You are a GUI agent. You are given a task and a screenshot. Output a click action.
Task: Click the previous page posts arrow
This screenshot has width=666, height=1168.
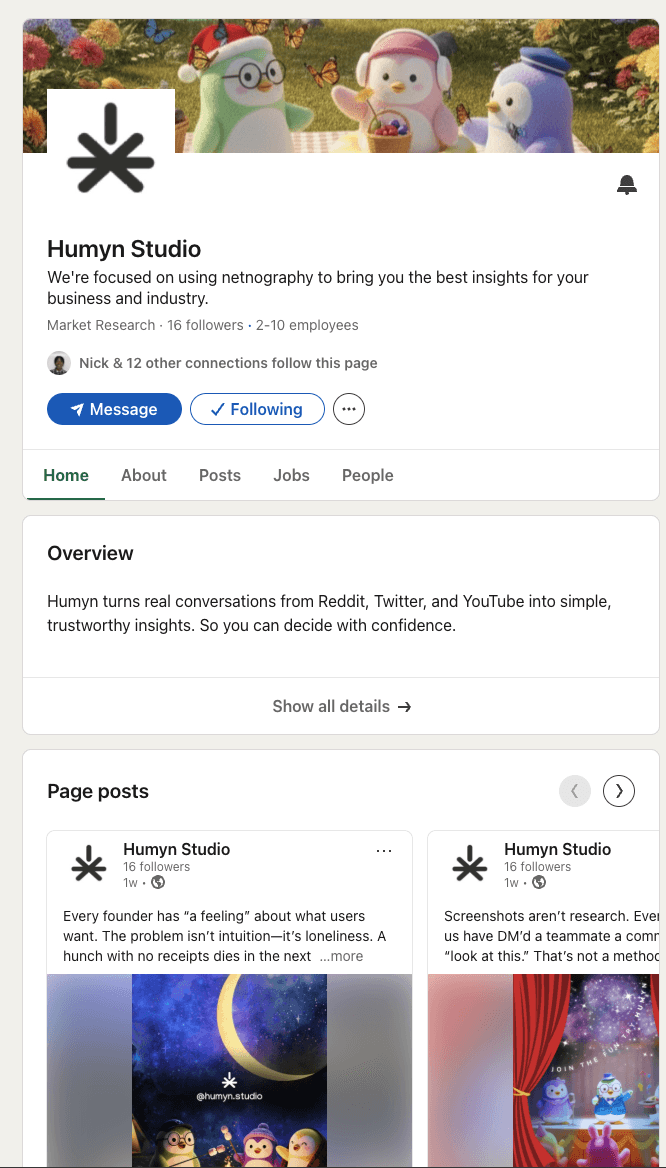coord(574,791)
